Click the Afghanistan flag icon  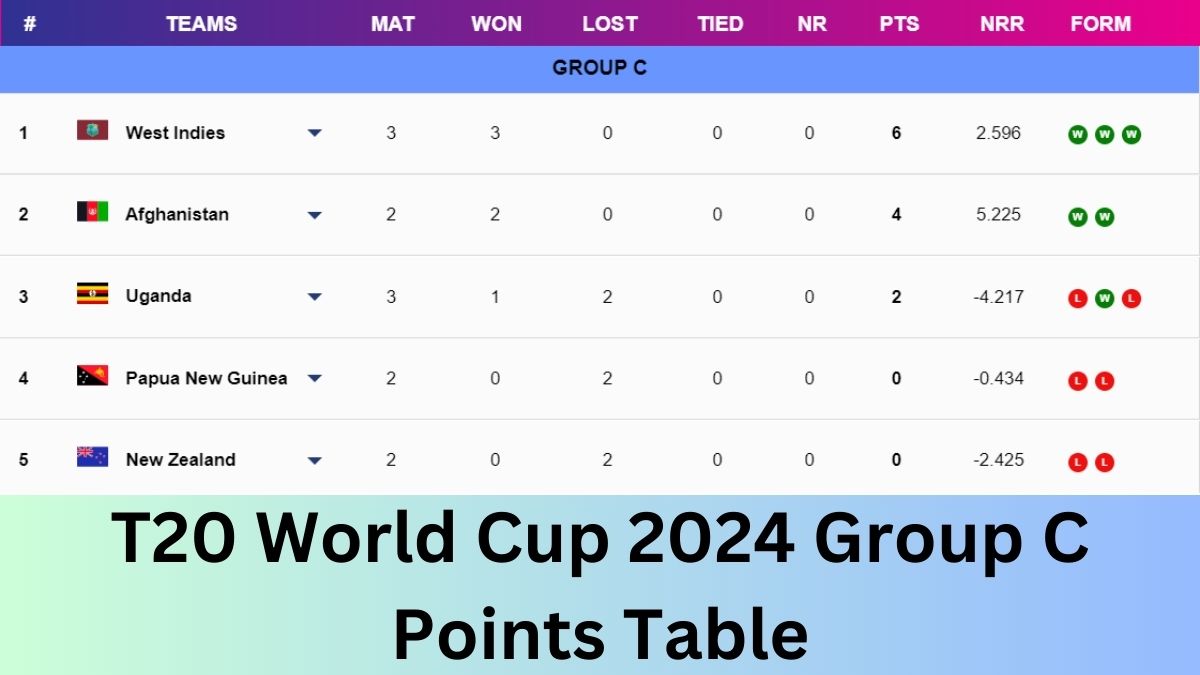[92, 212]
